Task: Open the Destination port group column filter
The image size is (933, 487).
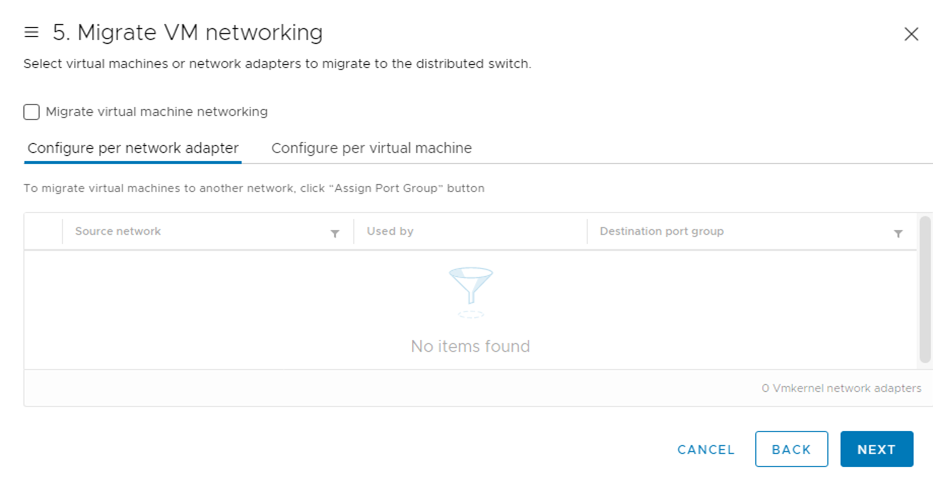Action: [x=898, y=233]
